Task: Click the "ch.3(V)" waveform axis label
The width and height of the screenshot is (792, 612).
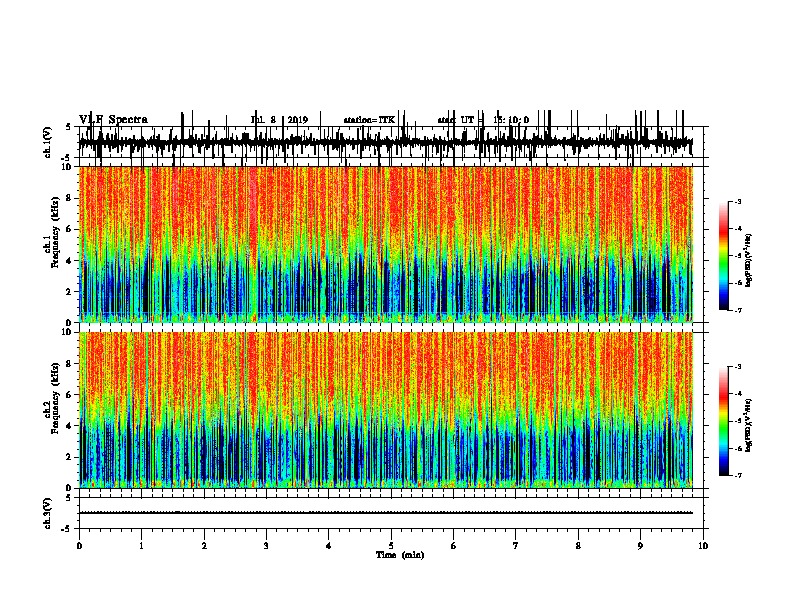Action: click(48, 513)
